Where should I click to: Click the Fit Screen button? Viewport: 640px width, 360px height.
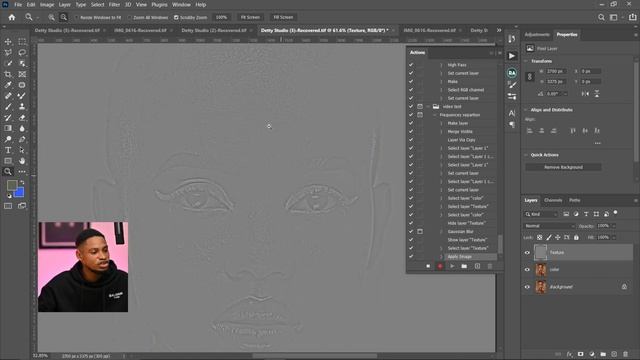point(250,18)
